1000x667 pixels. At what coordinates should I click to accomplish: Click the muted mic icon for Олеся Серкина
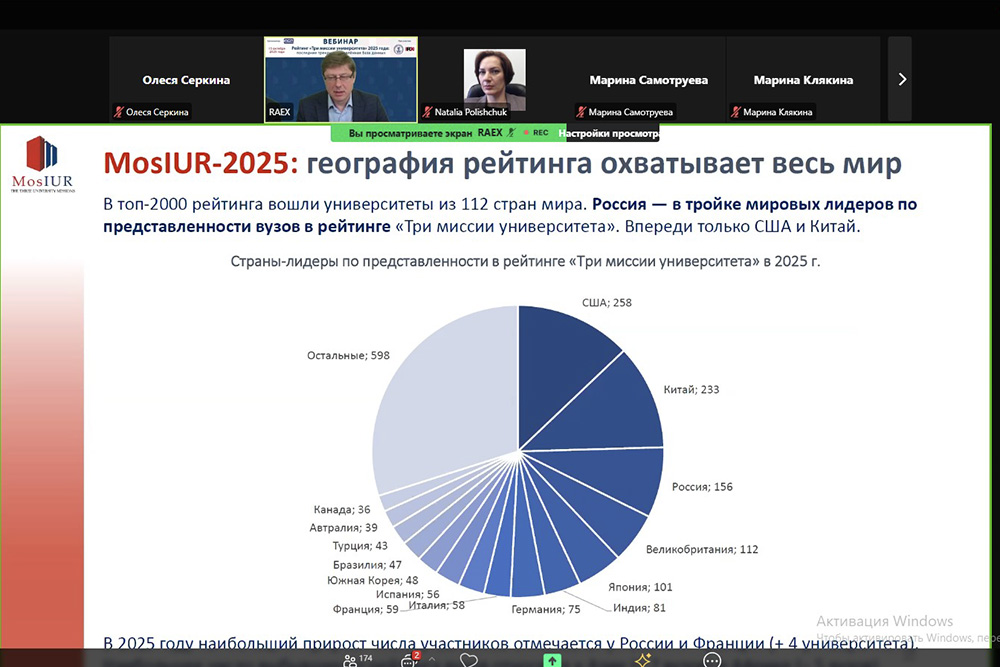click(x=119, y=112)
